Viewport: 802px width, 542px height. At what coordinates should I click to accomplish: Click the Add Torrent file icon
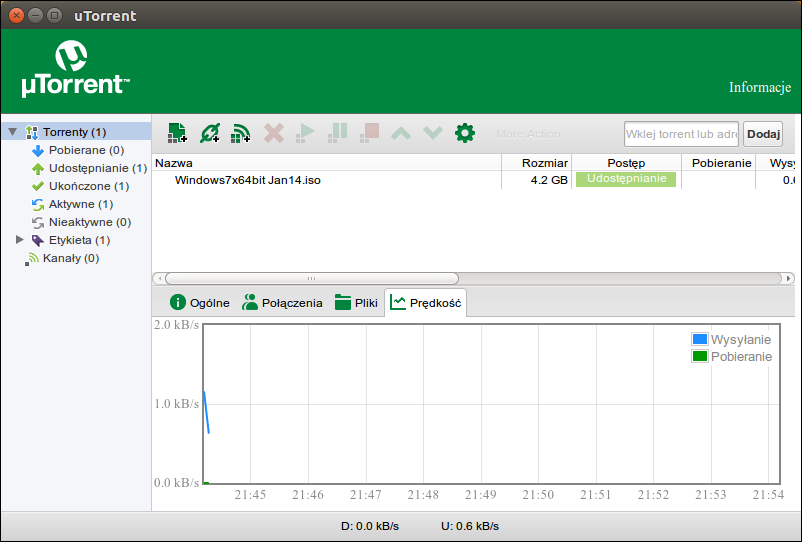(x=177, y=133)
